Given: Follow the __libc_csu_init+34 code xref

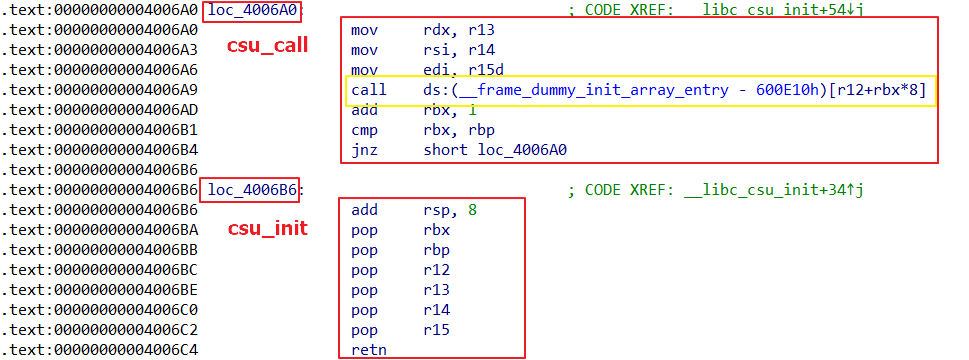Looking at the screenshot, I should tap(774, 190).
